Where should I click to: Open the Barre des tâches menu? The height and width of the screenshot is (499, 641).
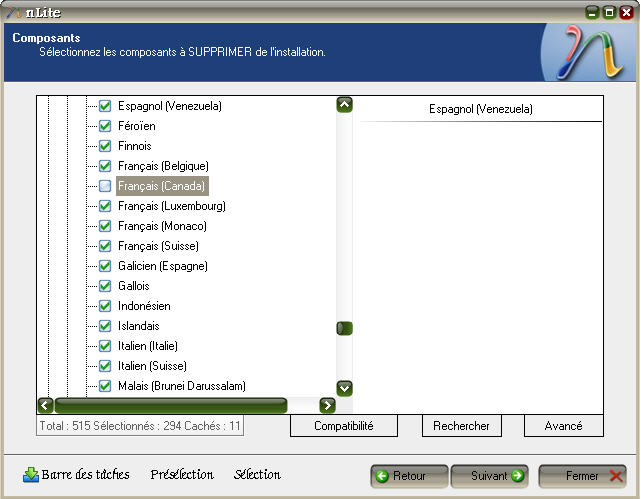[85, 474]
